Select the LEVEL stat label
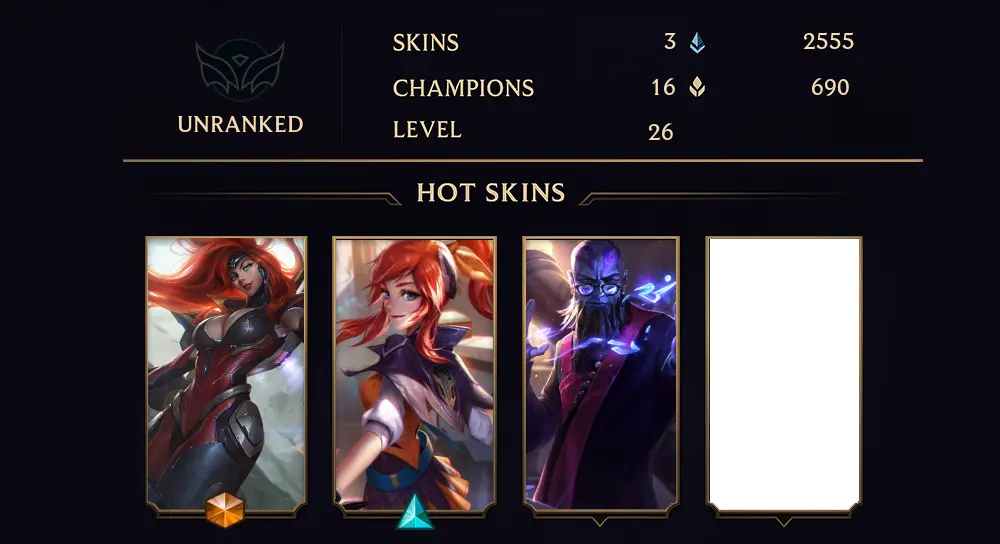The image size is (1000, 544). pos(427,130)
